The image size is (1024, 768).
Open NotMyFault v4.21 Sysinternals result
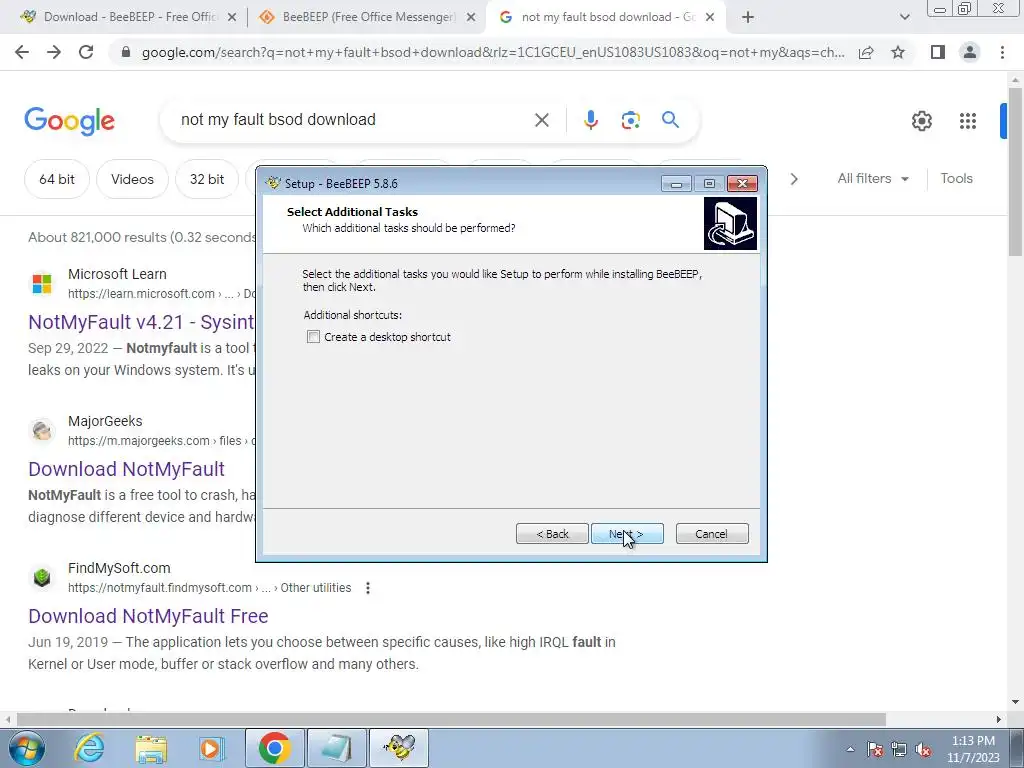141,322
